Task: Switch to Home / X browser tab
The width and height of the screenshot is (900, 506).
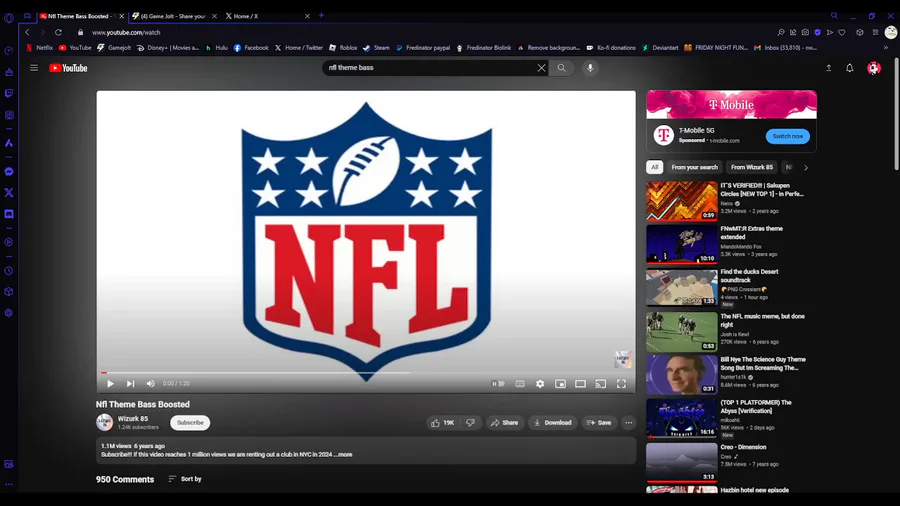Action: click(x=267, y=16)
